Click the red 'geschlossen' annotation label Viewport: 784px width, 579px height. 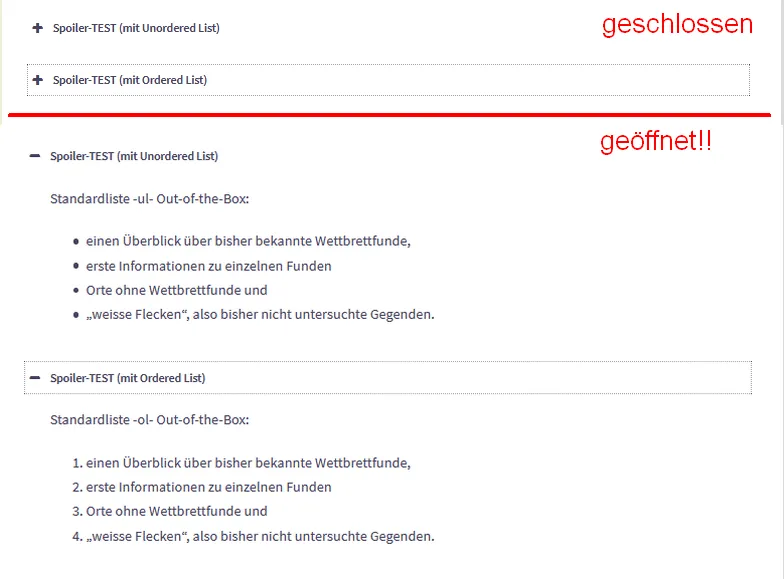(x=678, y=25)
